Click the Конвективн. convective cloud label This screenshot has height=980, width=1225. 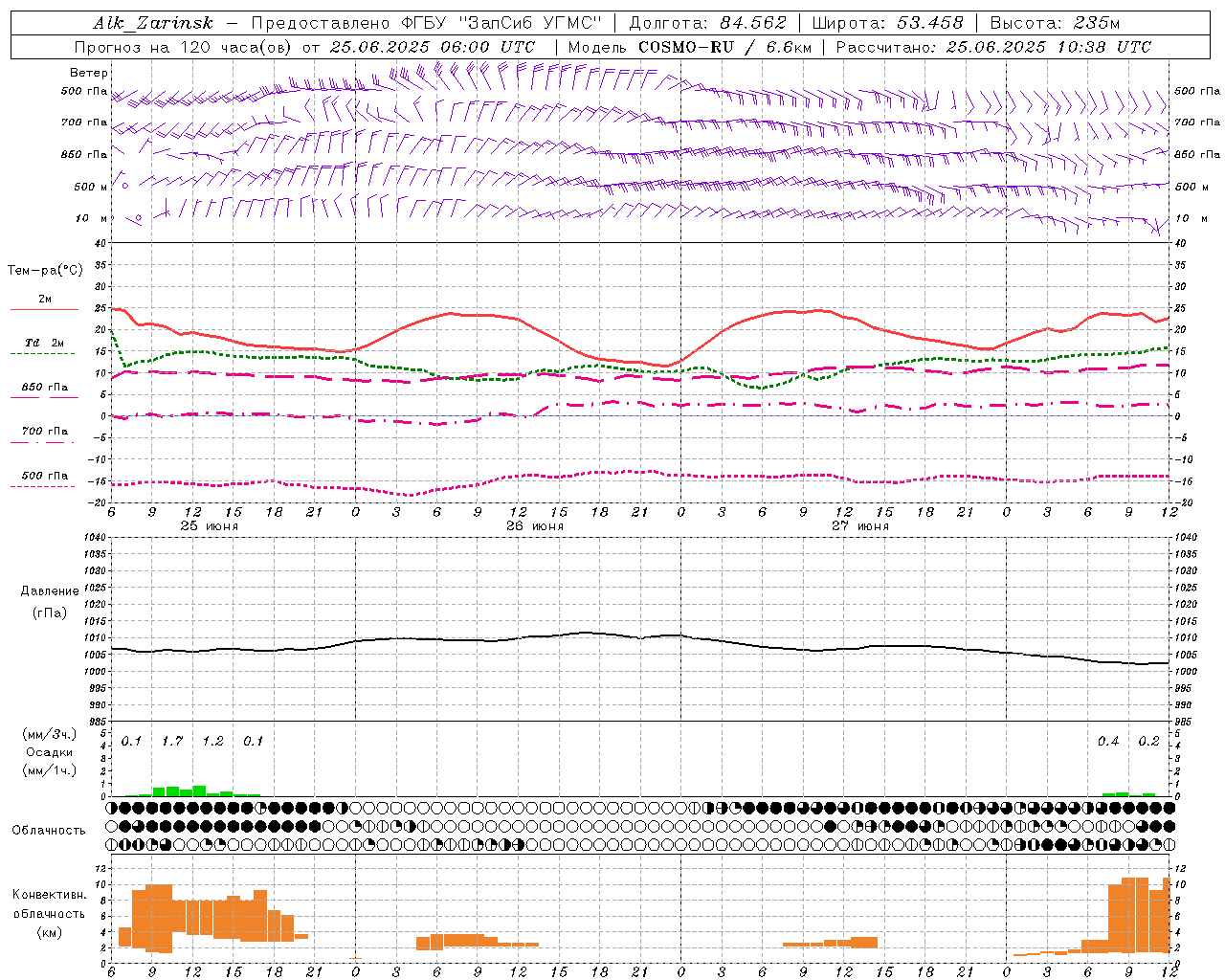(49, 895)
